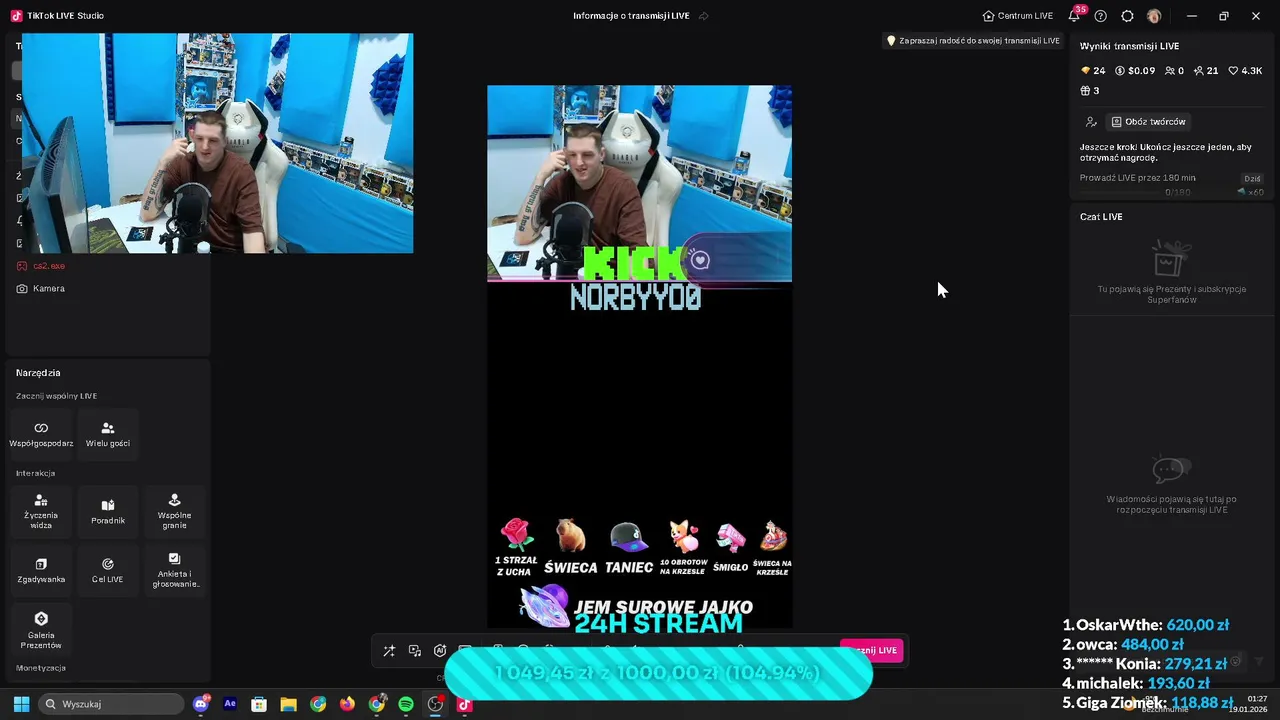The image size is (1280, 720).
Task: Open Informacje o transmisji LIVE title
Action: (632, 16)
